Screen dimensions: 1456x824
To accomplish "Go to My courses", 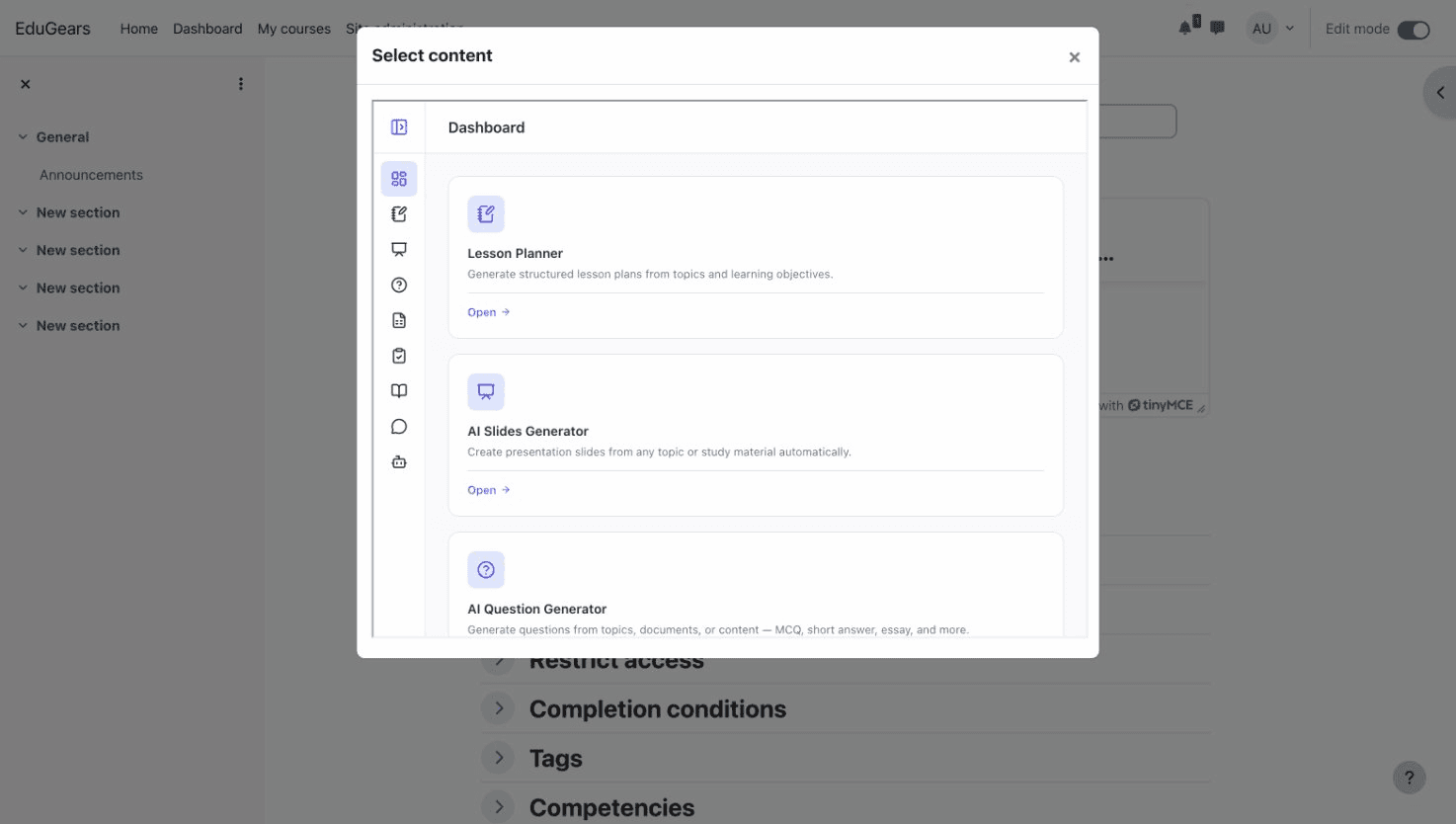I will pyautogui.click(x=293, y=29).
